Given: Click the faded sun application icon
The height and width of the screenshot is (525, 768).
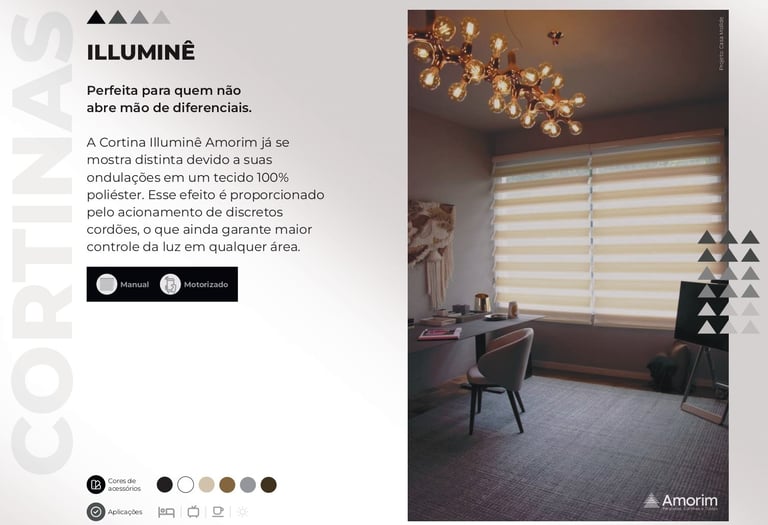Looking at the screenshot, I should [x=242, y=512].
